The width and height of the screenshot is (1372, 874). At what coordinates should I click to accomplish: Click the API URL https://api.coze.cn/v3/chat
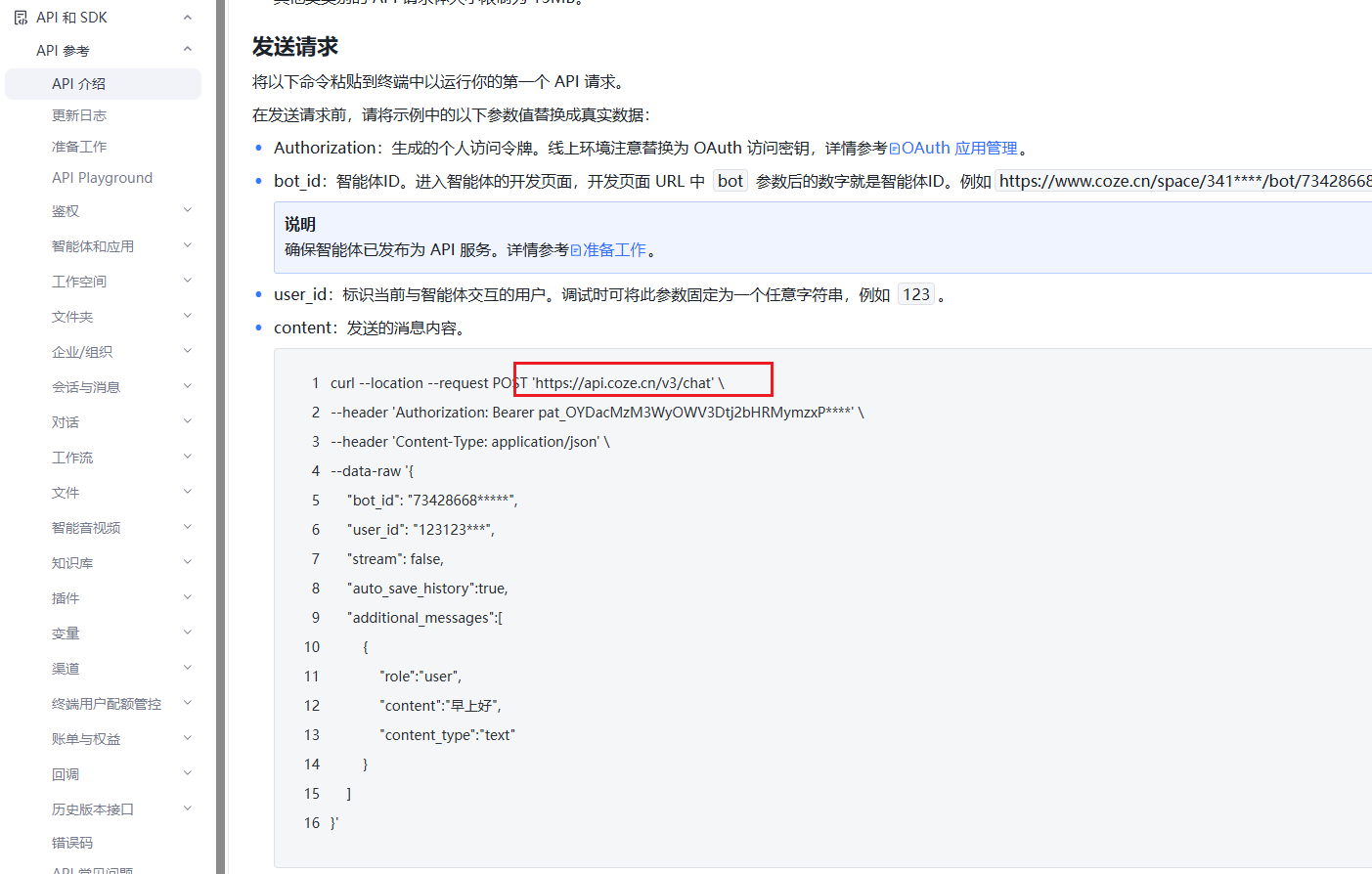pyautogui.click(x=624, y=383)
